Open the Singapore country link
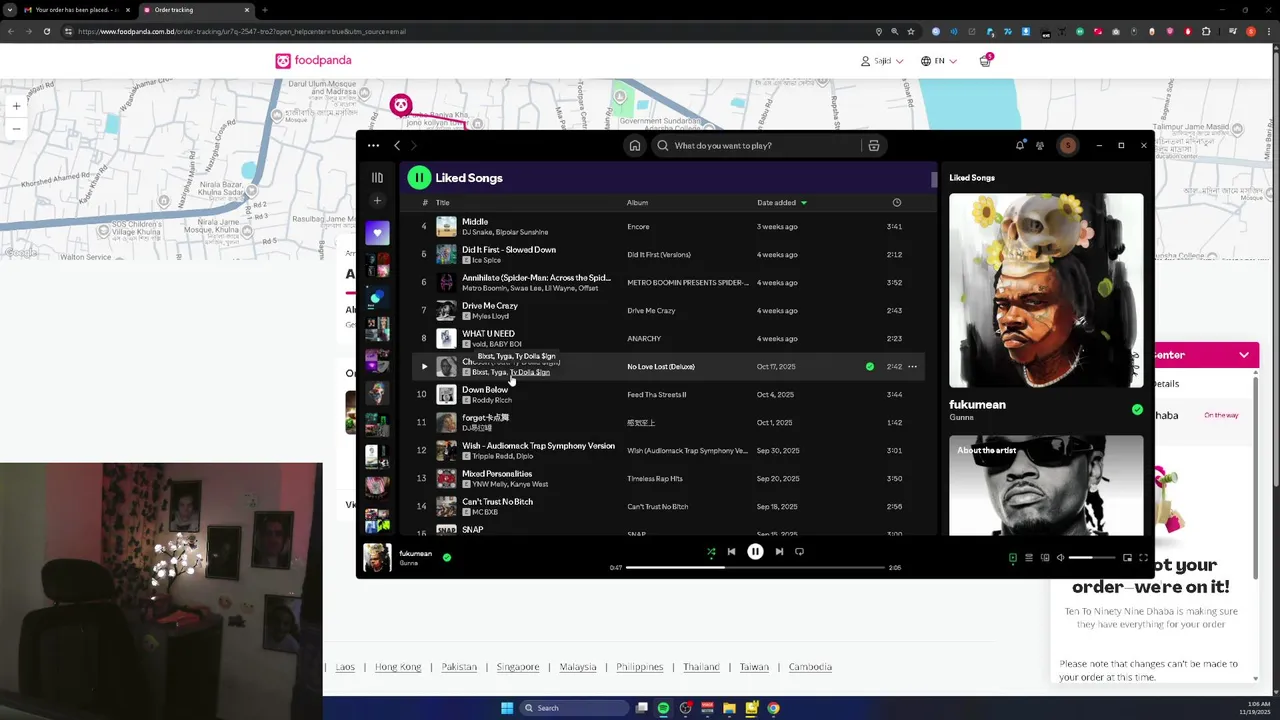The image size is (1280, 720). click(518, 667)
